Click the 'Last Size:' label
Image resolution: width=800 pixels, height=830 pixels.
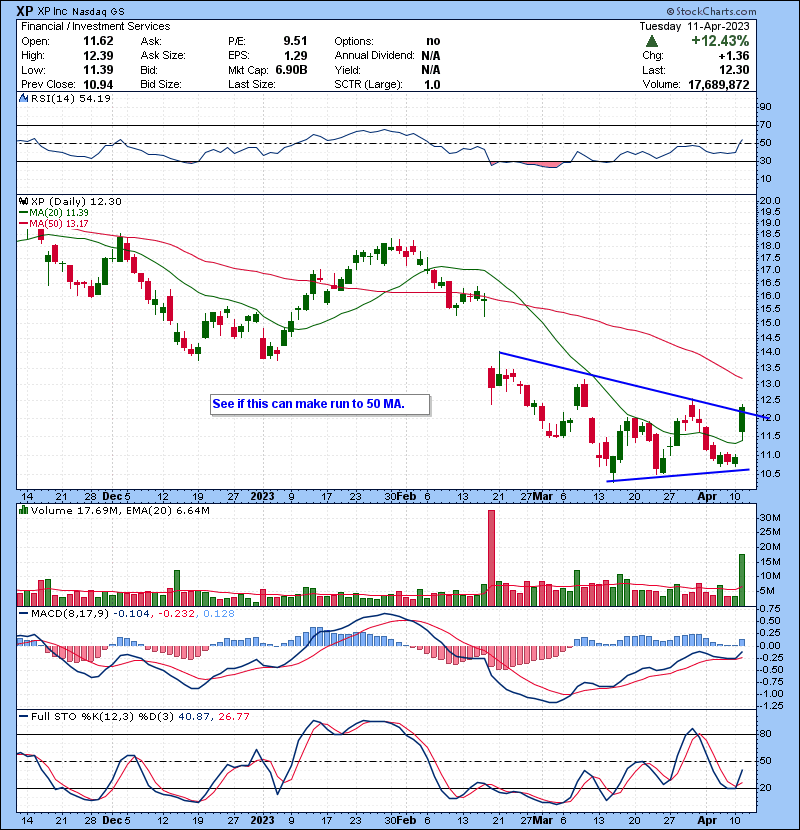coord(251,85)
